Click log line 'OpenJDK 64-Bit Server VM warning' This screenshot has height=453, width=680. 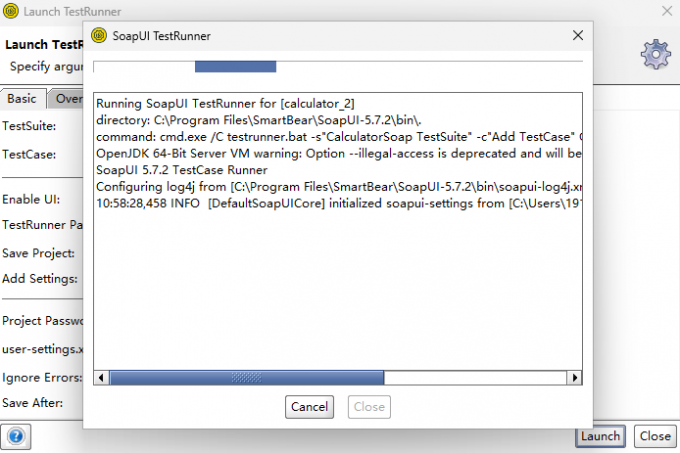[339, 153]
